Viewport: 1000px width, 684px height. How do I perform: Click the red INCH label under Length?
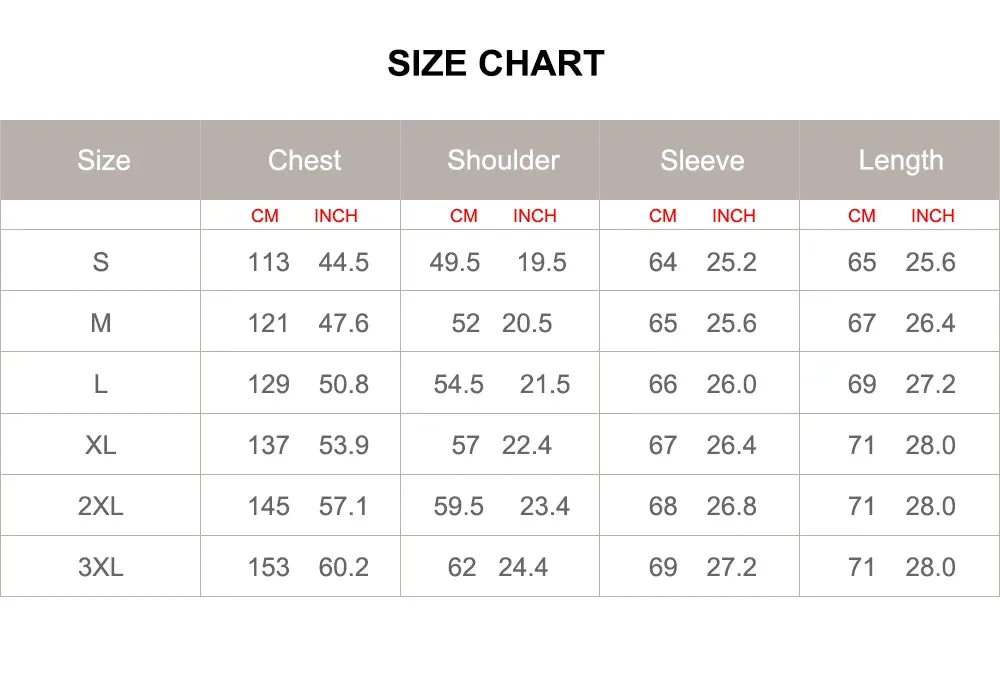pyautogui.click(x=932, y=216)
